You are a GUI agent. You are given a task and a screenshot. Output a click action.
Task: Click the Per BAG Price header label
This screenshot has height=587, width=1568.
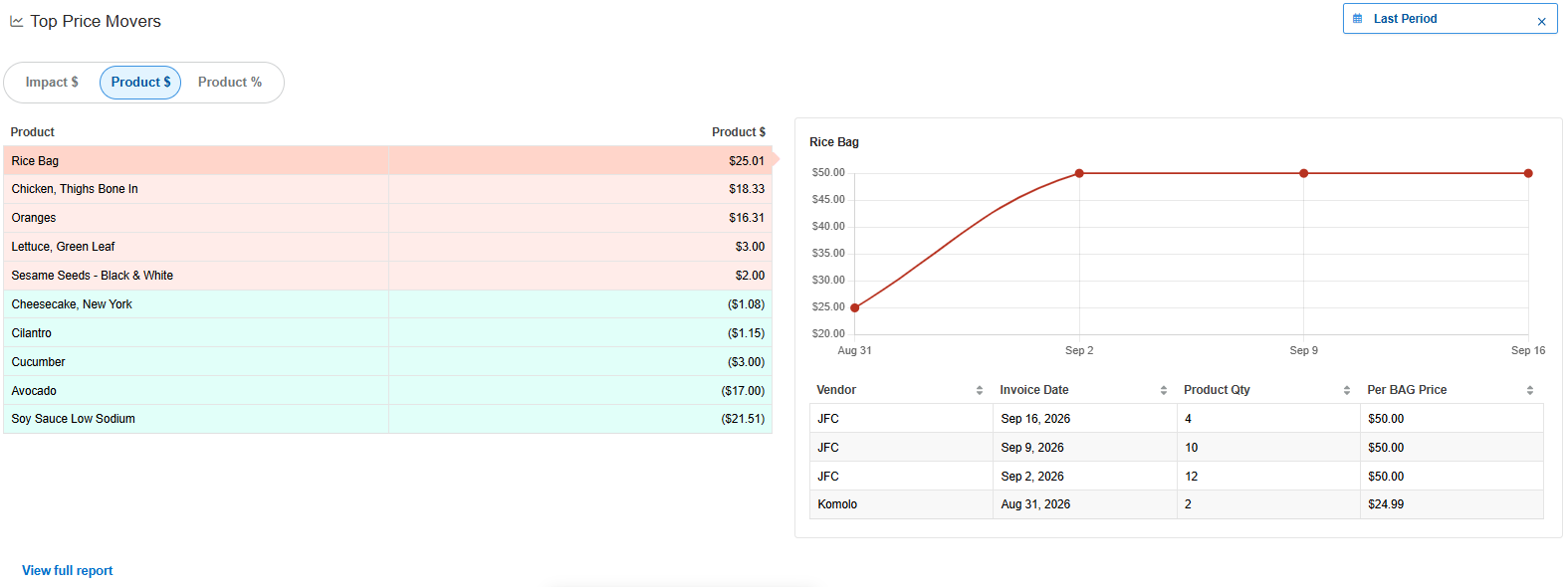tap(1407, 390)
